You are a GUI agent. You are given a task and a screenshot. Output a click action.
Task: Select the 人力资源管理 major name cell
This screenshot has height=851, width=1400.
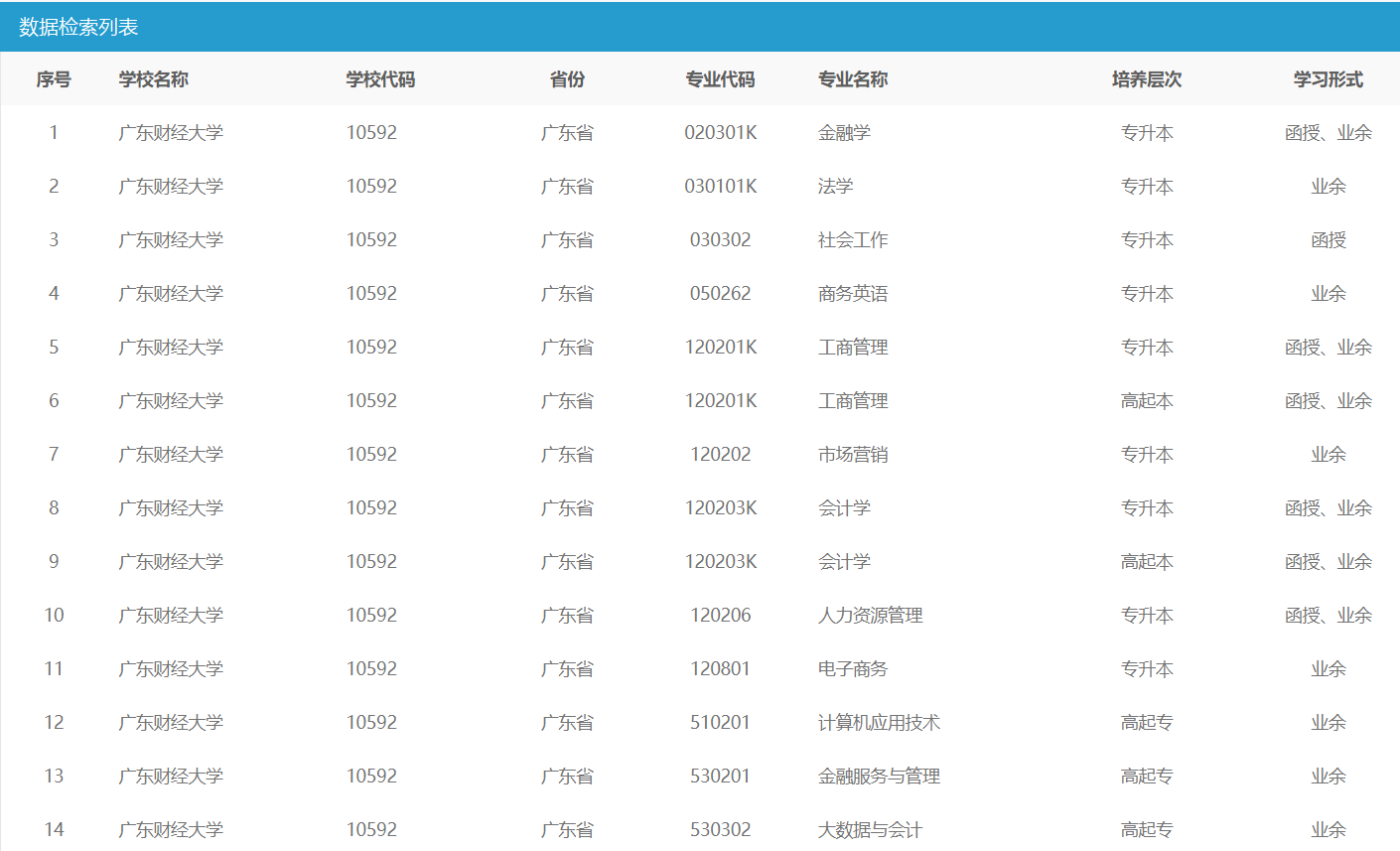871,616
